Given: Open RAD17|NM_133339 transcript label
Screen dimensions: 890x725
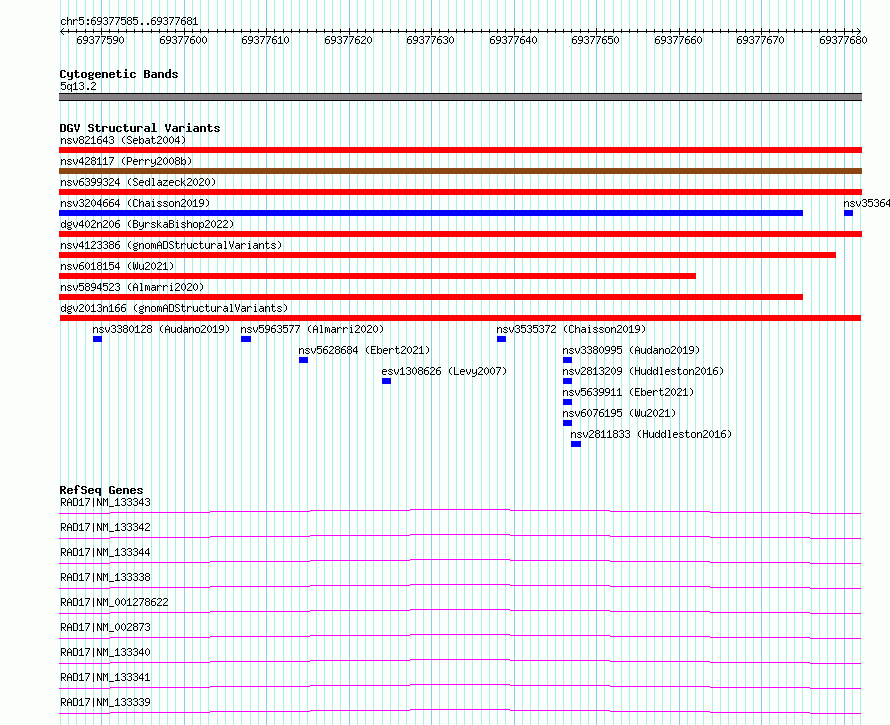Looking at the screenshot, I should coord(106,702).
